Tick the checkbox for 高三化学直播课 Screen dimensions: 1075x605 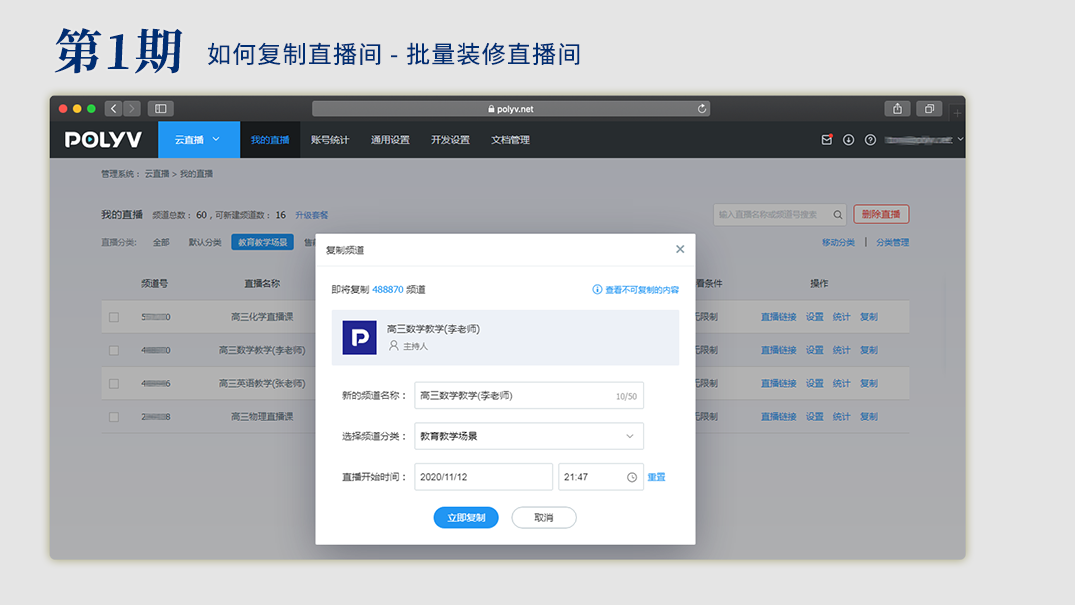pos(114,317)
